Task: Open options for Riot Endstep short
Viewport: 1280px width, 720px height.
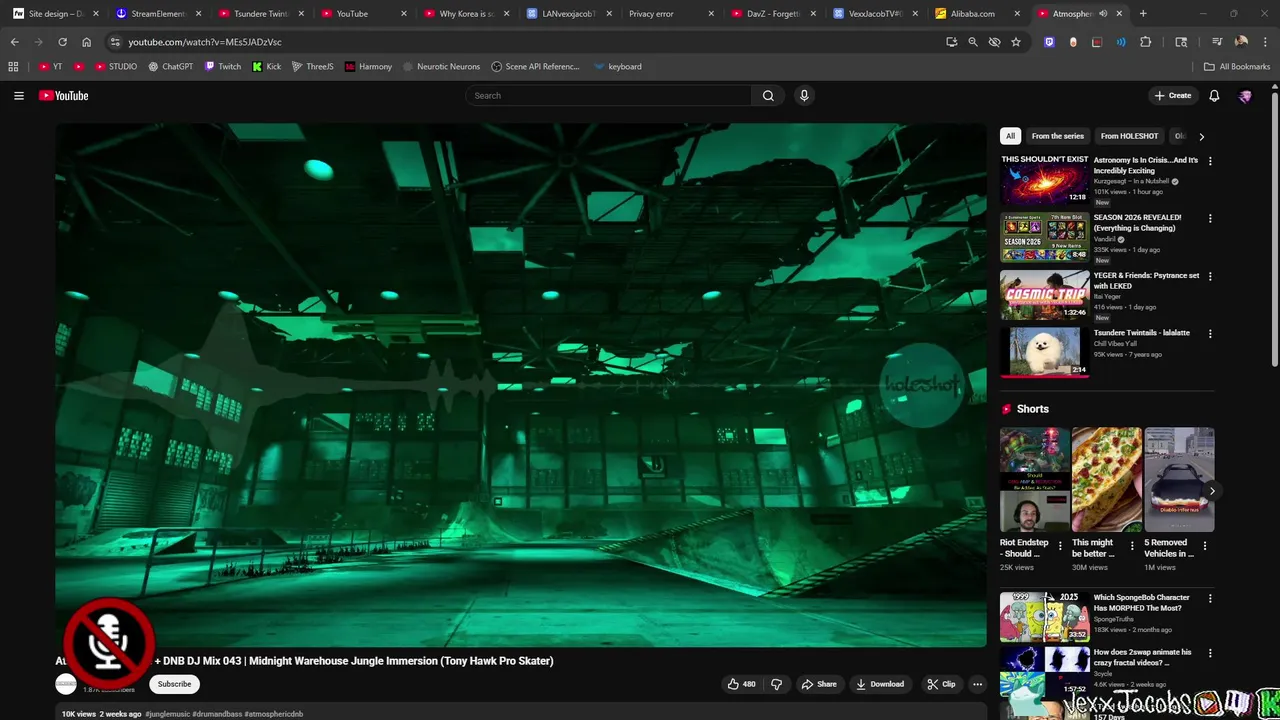Action: pyautogui.click(x=1060, y=546)
